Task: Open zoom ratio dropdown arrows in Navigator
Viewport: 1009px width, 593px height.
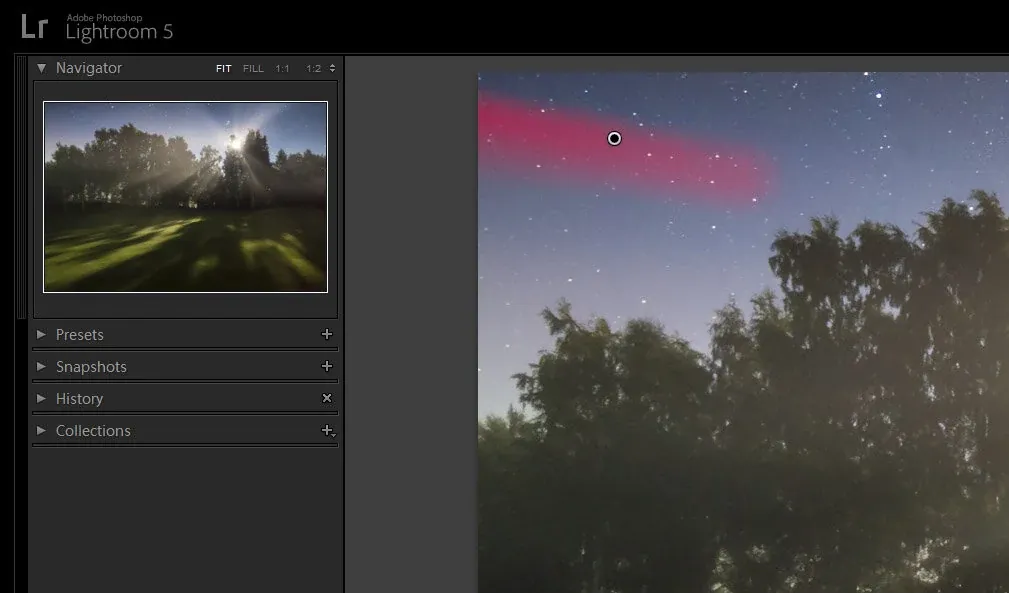Action: click(x=332, y=69)
